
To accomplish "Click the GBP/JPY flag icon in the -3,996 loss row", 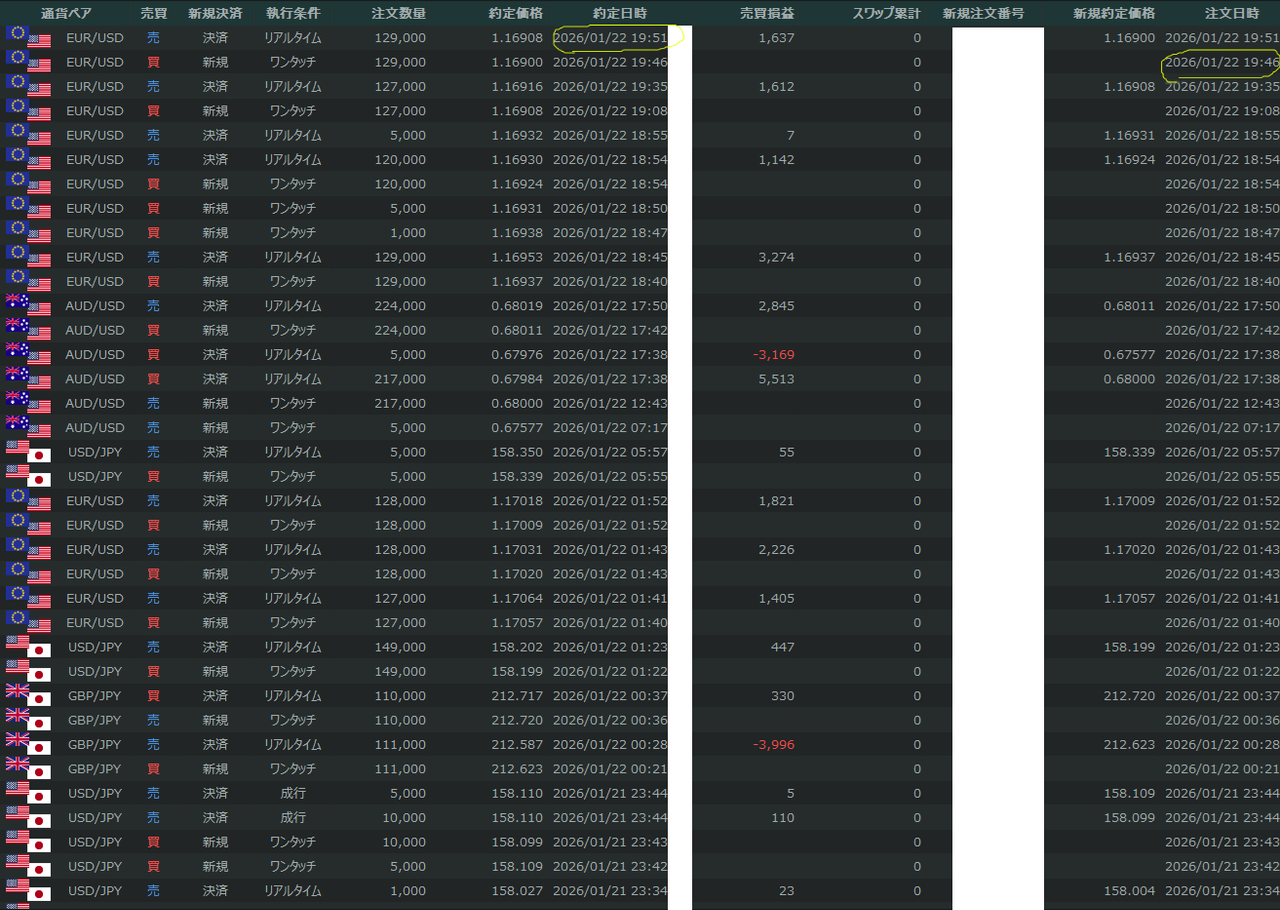I will (x=28, y=744).
